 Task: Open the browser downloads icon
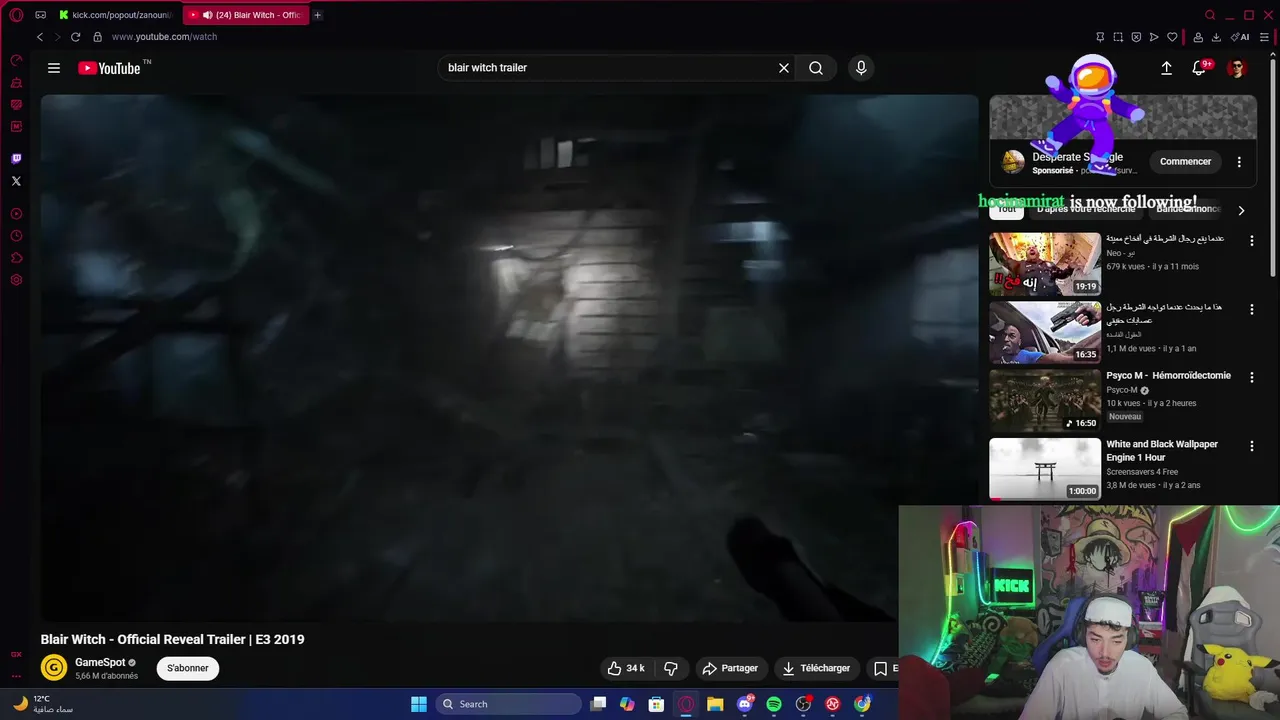(1216, 37)
